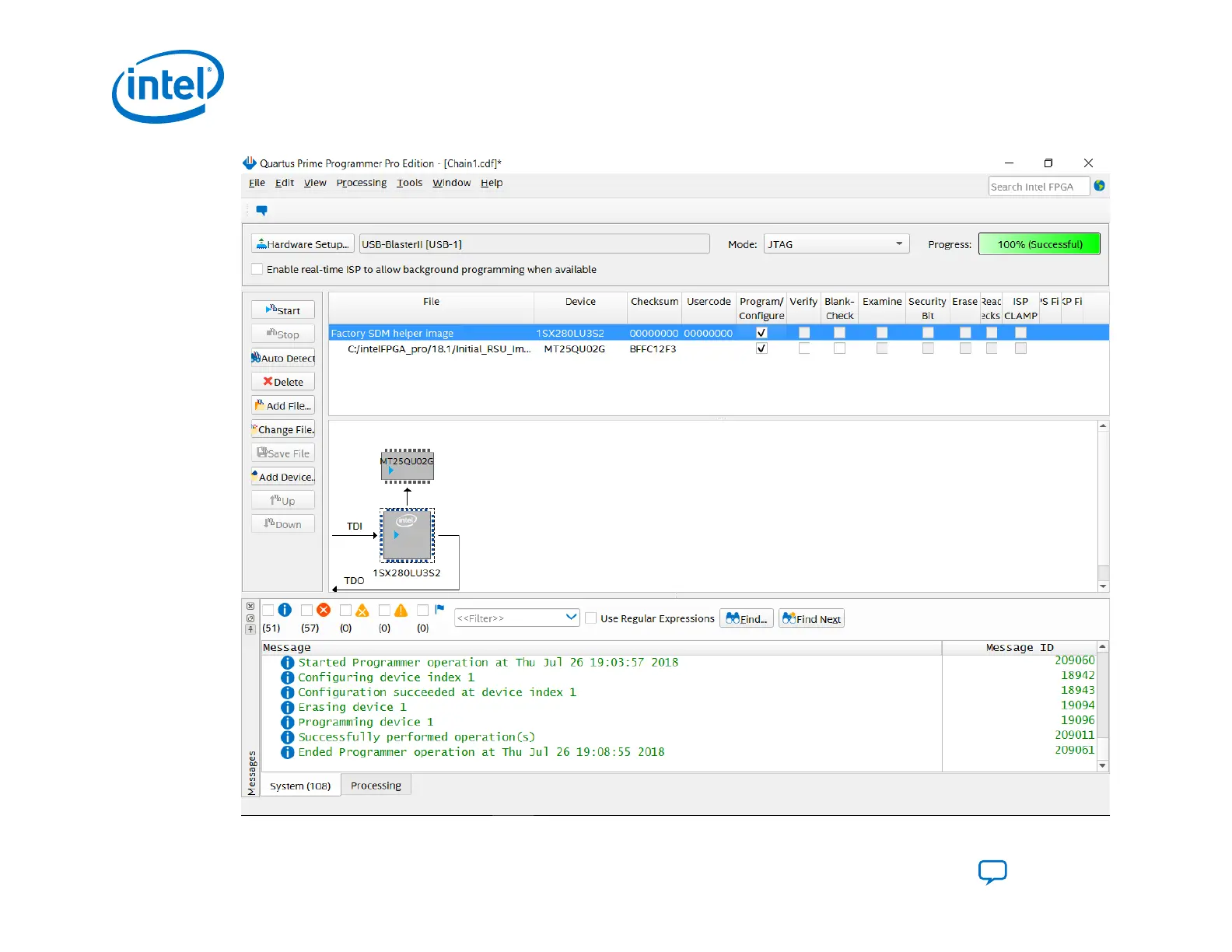Click the messages panel pin icon
Viewport: 1232px width, 952px height.
(x=250, y=629)
